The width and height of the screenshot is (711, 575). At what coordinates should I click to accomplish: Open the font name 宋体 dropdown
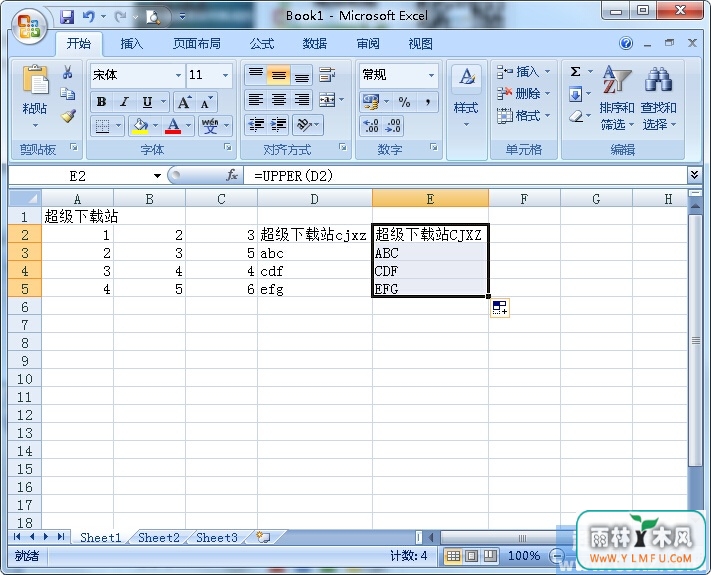pyautogui.click(x=179, y=75)
